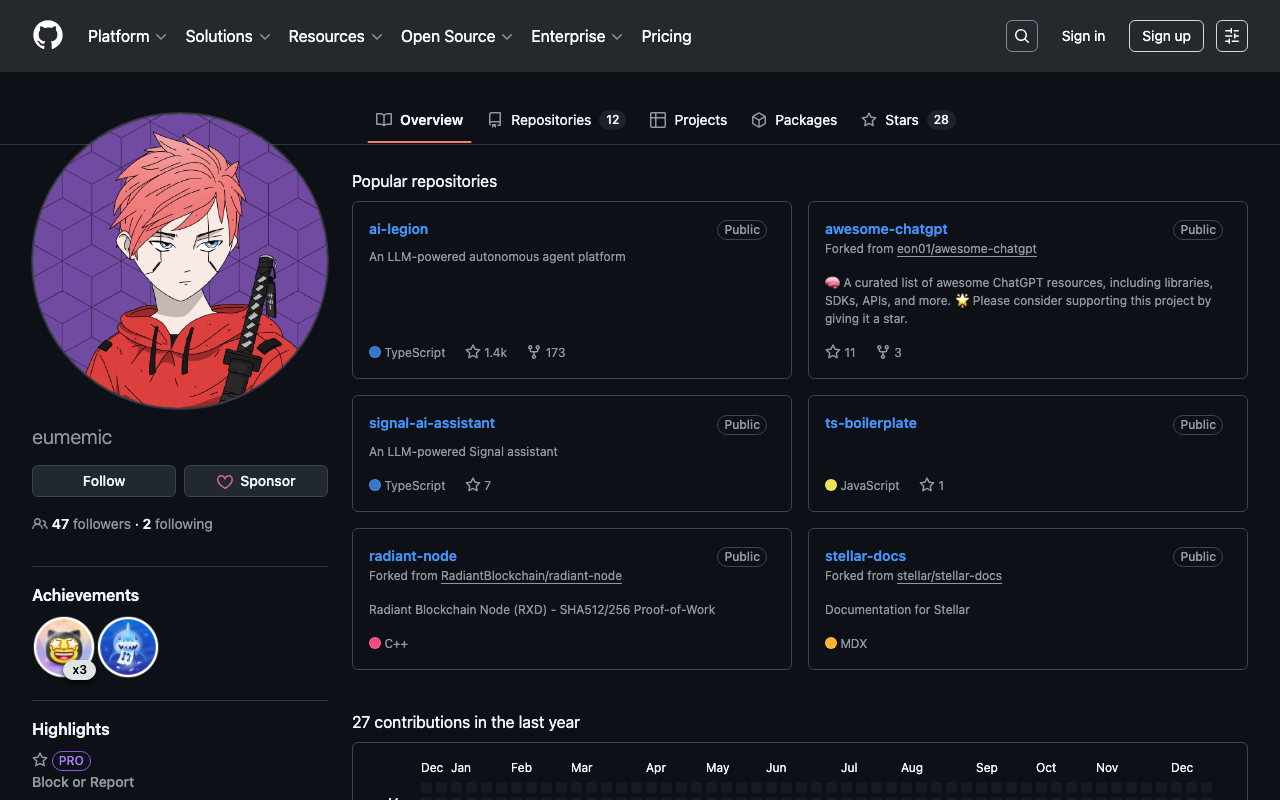The image size is (1280, 800).
Task: Open the signal-ai-assistant repository link
Action: click(432, 423)
